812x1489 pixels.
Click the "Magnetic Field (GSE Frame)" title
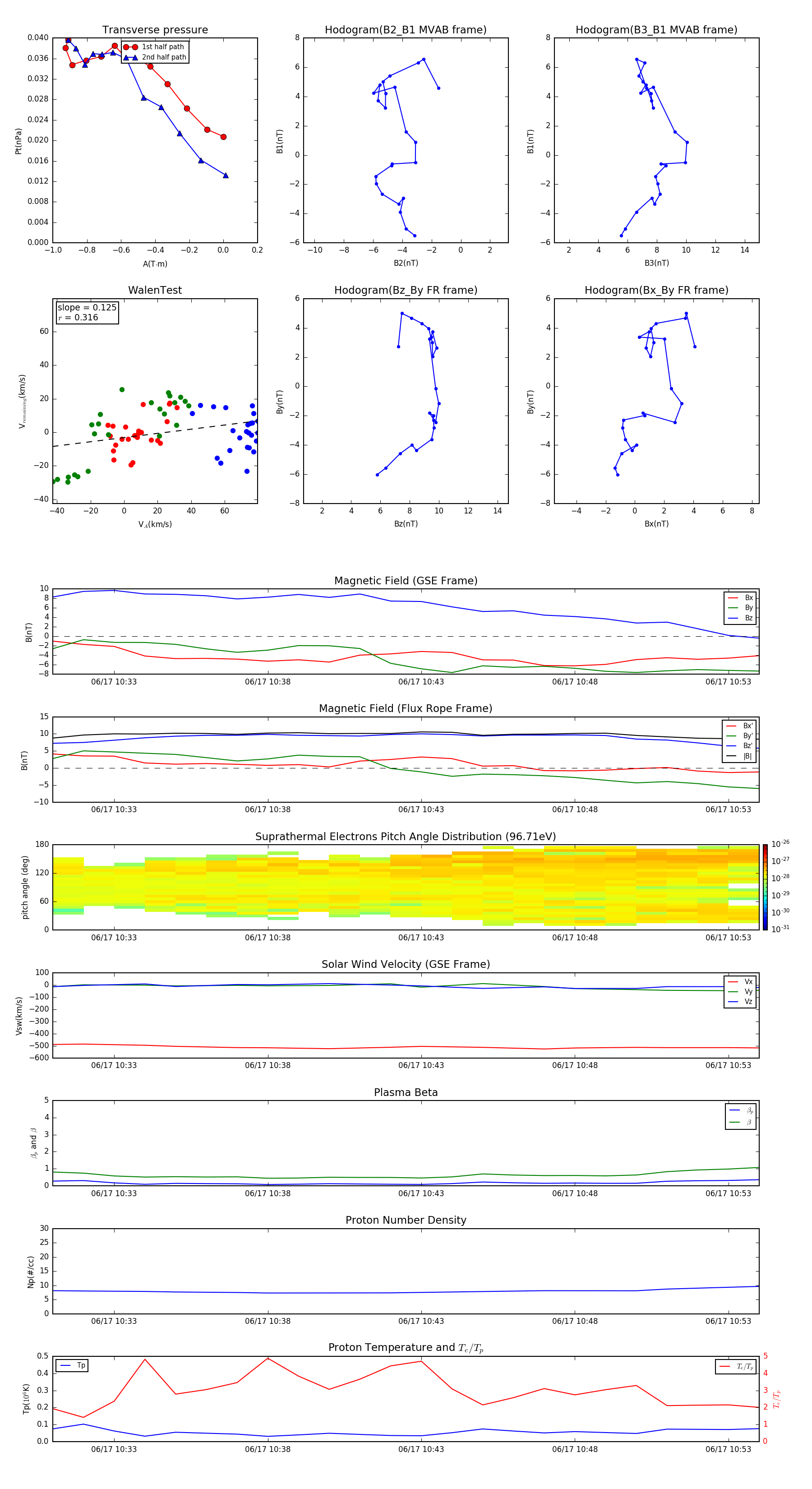406,581
